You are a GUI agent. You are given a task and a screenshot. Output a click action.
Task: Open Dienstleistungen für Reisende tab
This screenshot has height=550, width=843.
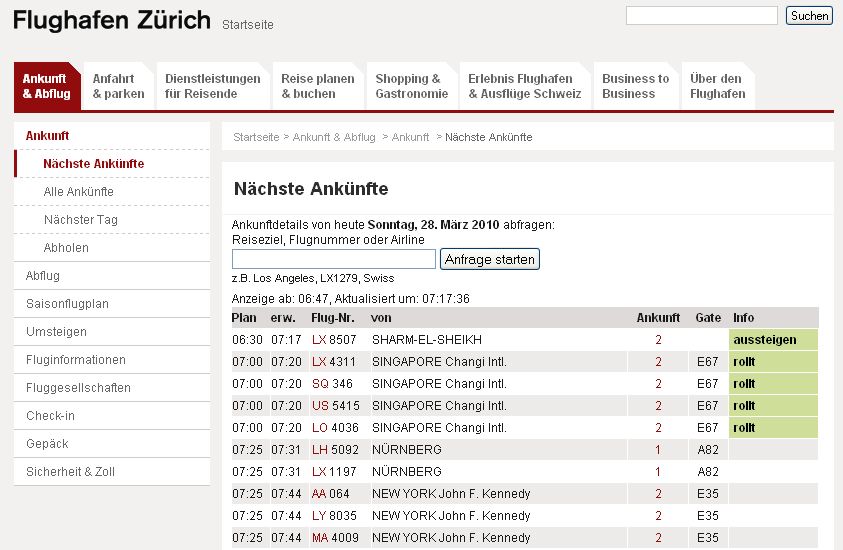[212, 86]
